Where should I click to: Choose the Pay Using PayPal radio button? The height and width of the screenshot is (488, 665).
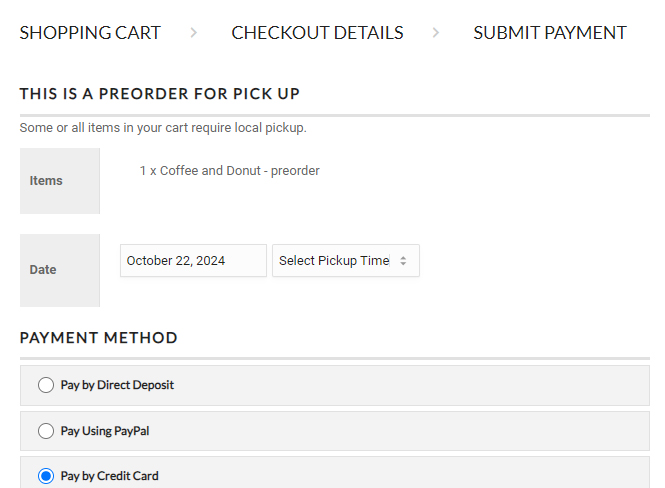pos(46,431)
